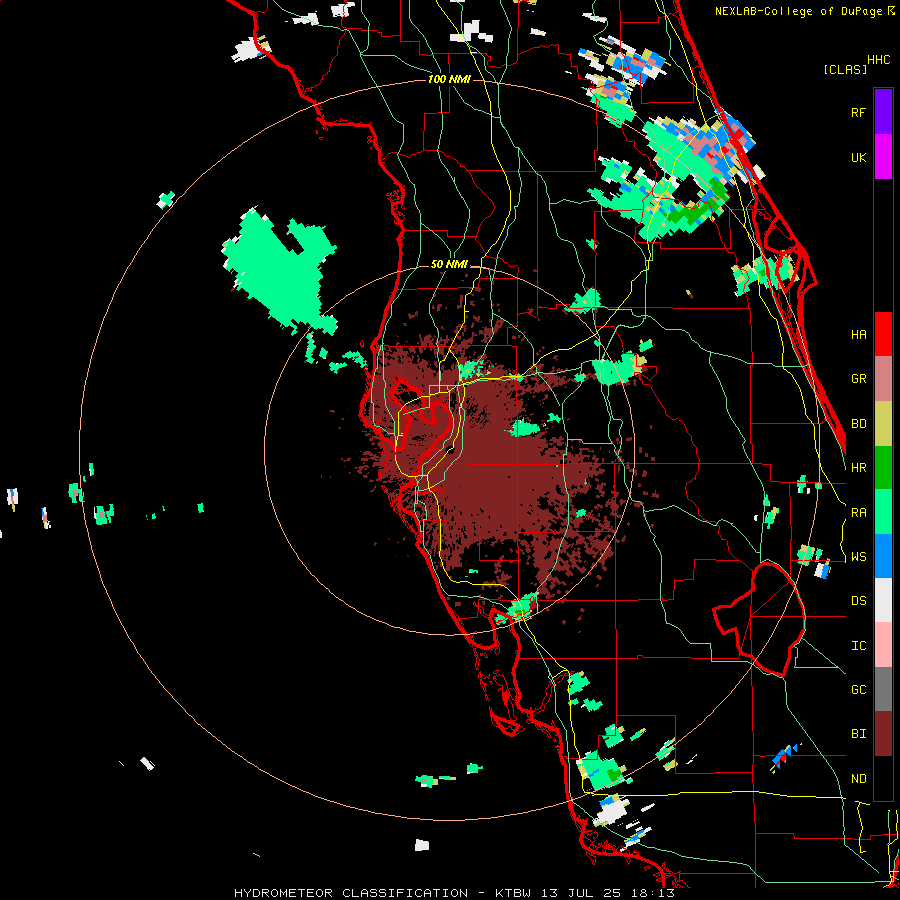This screenshot has height=900, width=900.
Task: Click the 100 NMI range ring label
Action: [x=449, y=79]
